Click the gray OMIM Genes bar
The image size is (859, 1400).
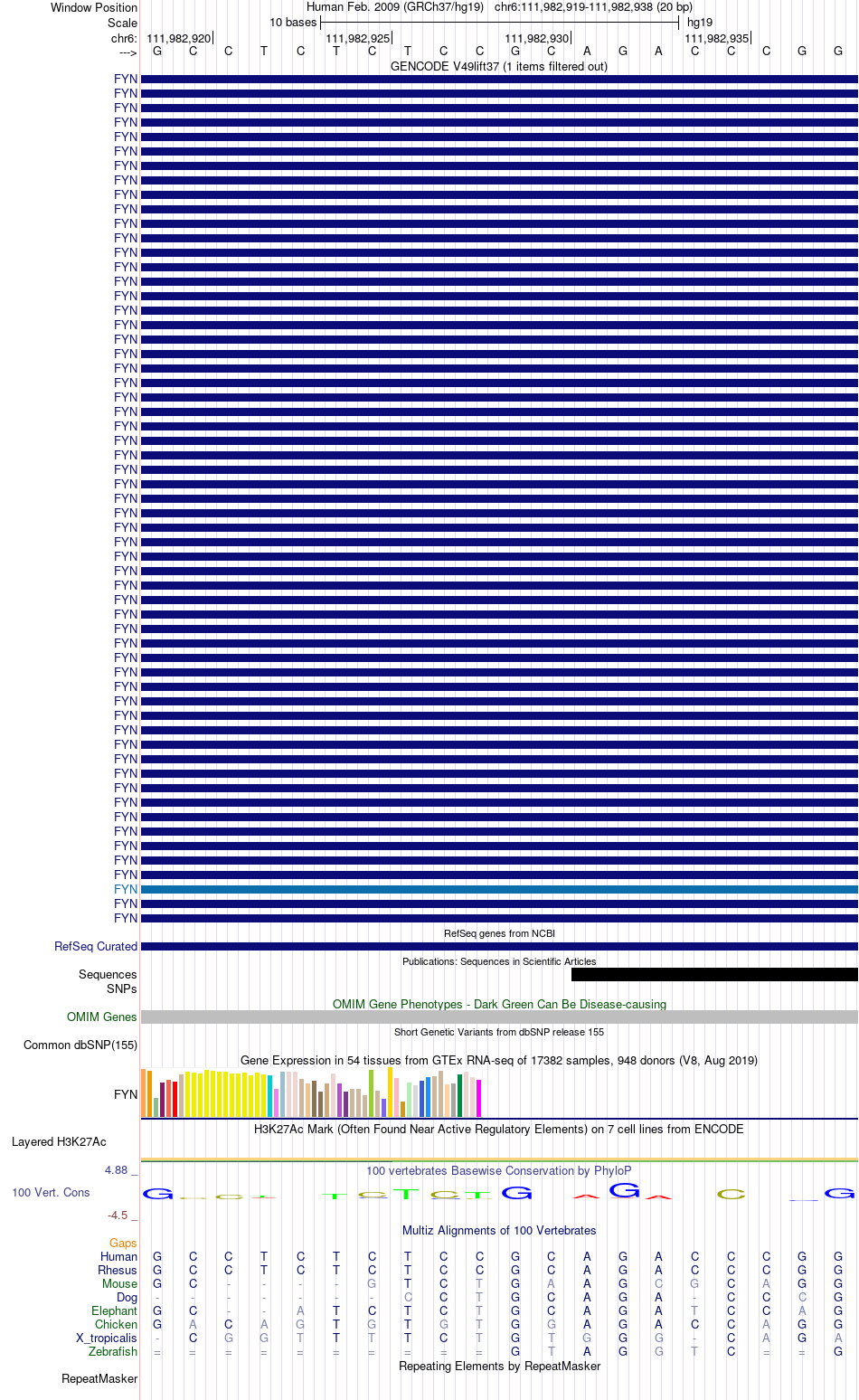[499, 1017]
